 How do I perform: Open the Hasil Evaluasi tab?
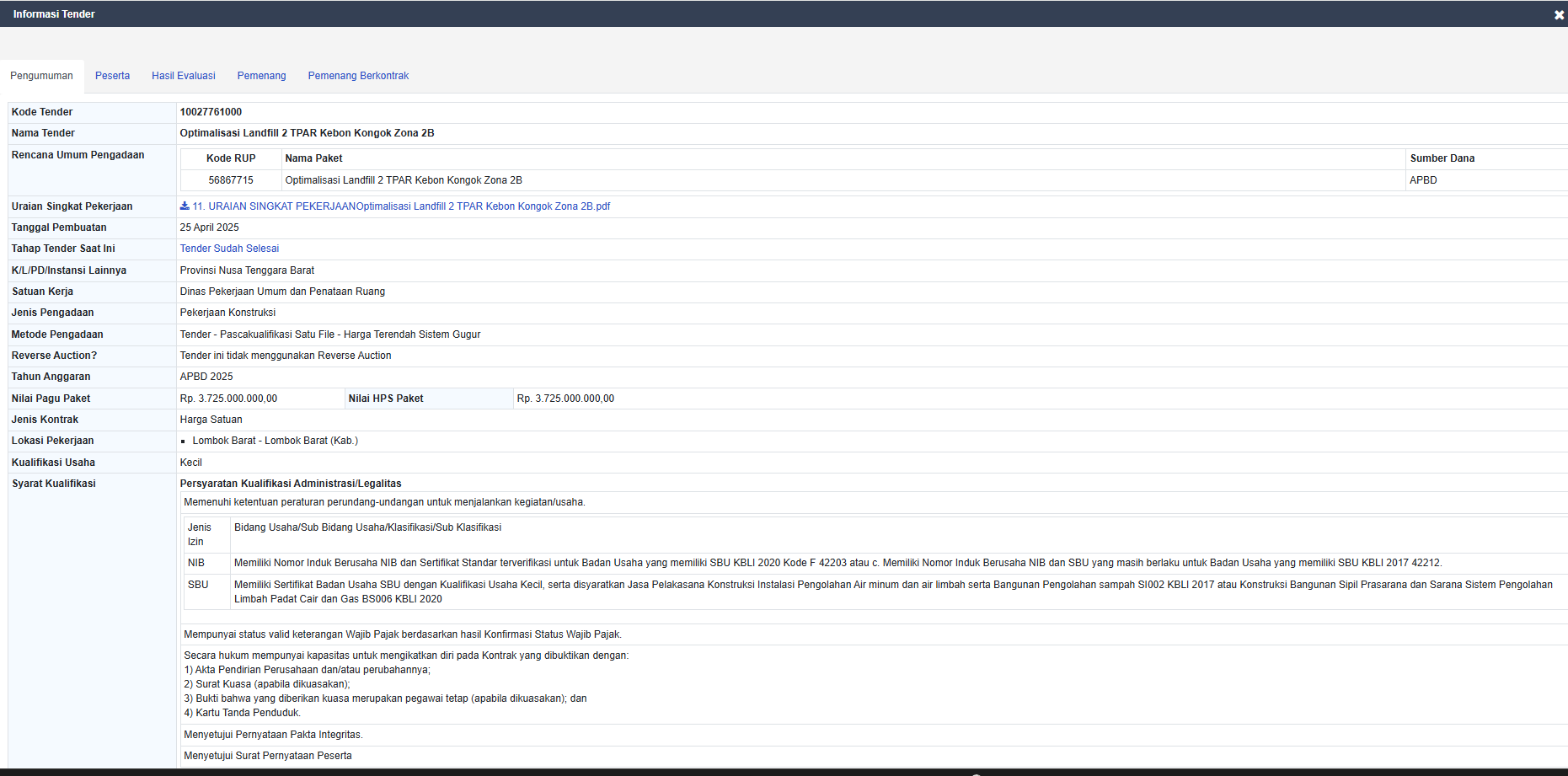(183, 76)
